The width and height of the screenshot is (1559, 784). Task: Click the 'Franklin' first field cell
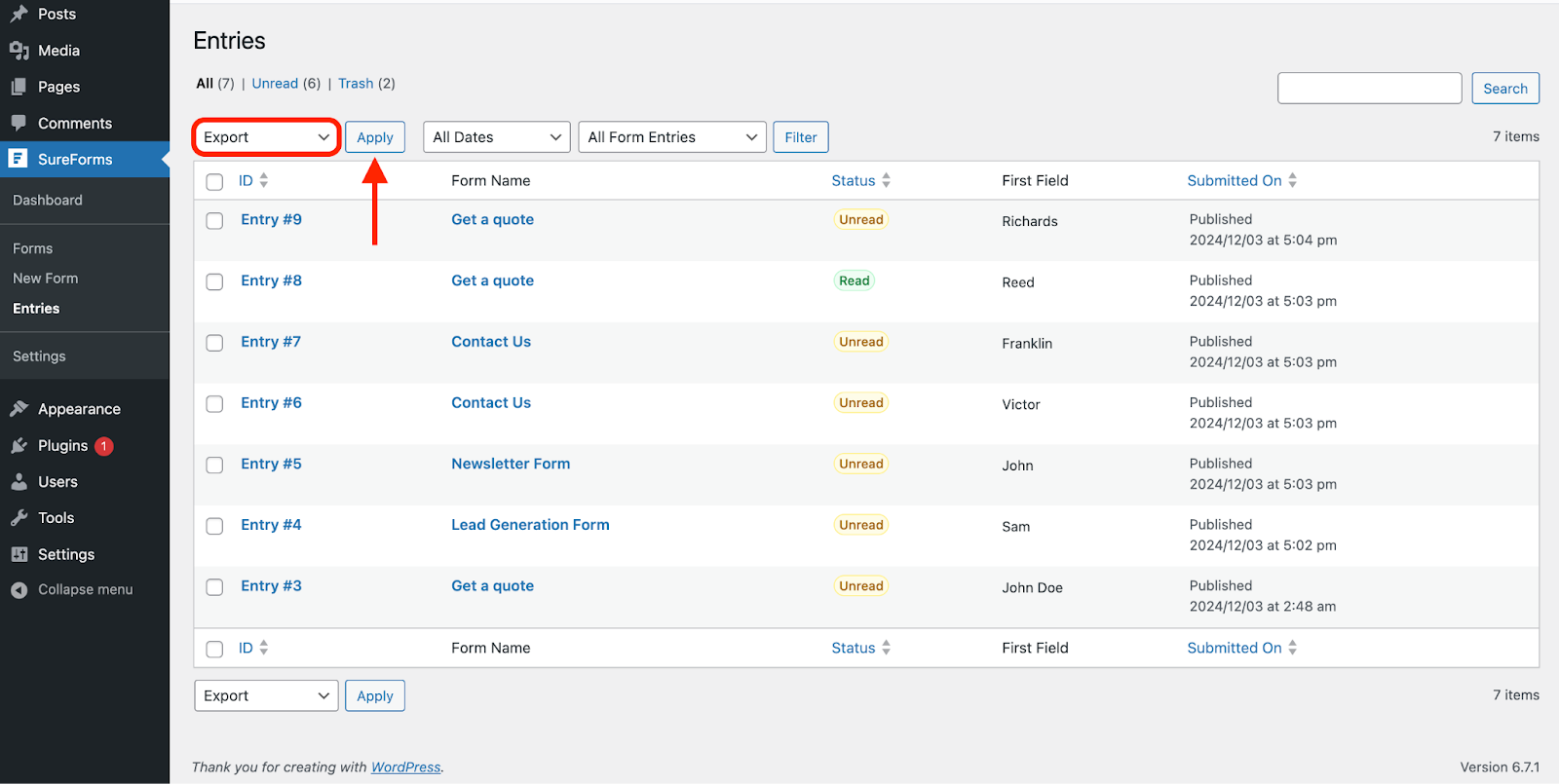[1027, 344]
